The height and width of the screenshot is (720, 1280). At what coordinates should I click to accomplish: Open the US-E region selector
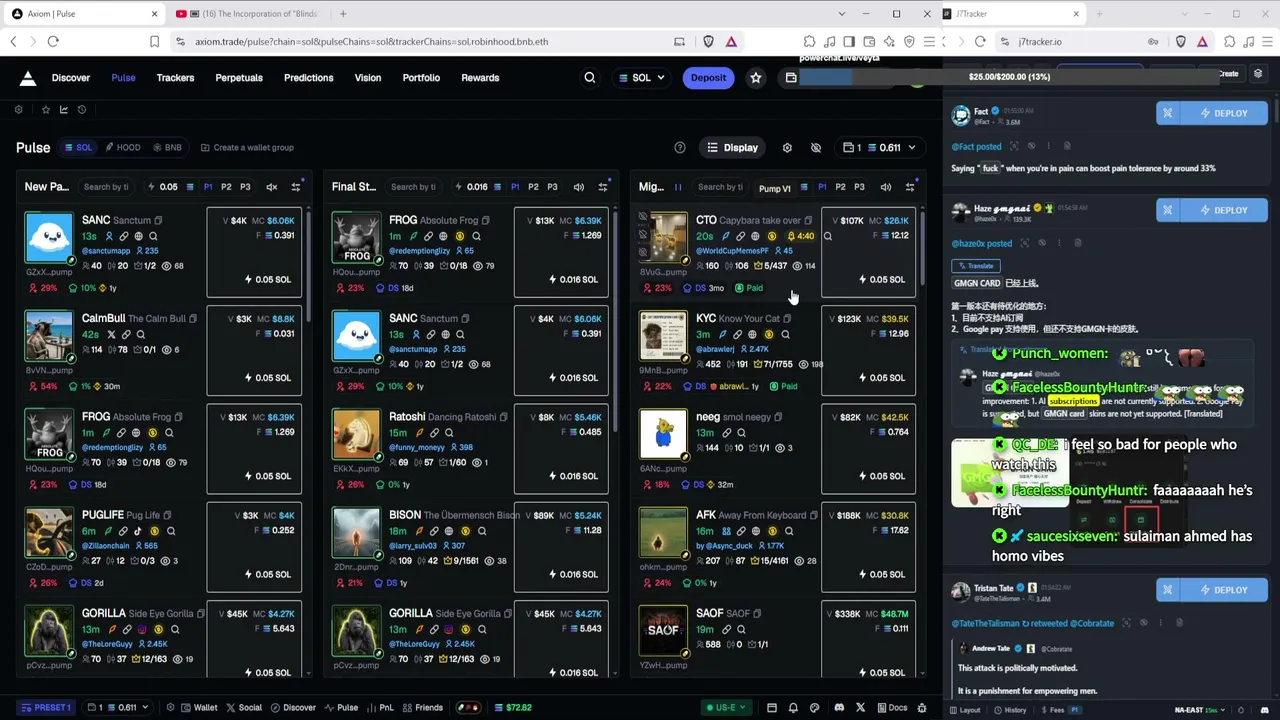click(727, 708)
